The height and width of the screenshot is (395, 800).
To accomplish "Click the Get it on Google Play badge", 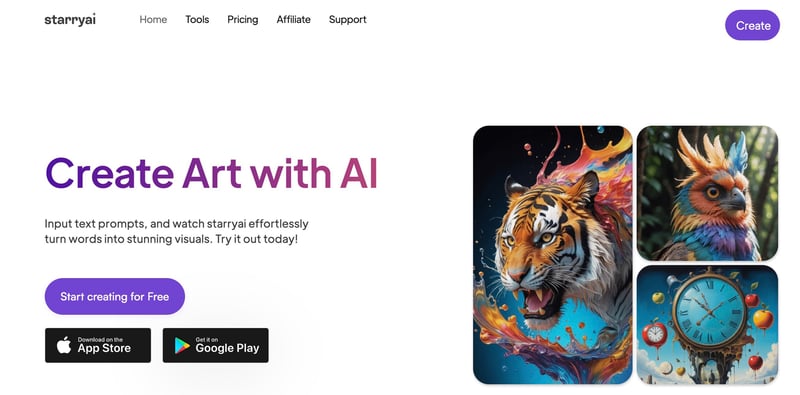I will 215,345.
